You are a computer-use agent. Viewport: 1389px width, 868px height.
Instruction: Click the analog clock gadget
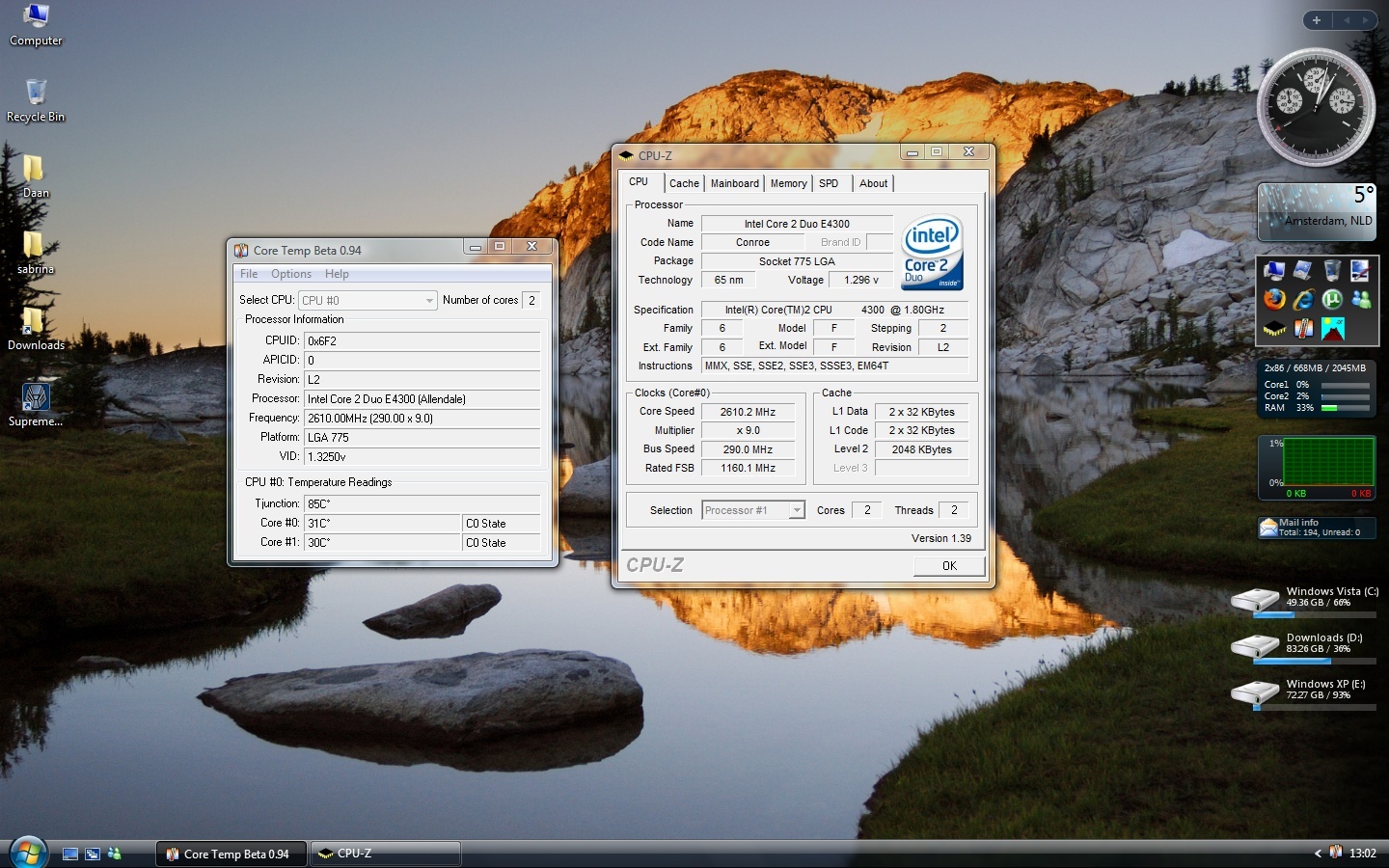click(1316, 107)
